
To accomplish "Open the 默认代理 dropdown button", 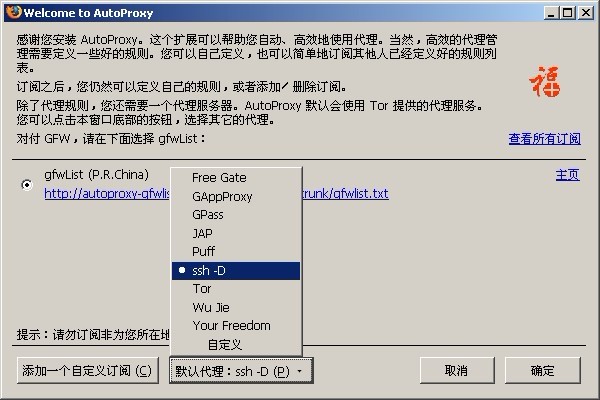I will [241, 371].
